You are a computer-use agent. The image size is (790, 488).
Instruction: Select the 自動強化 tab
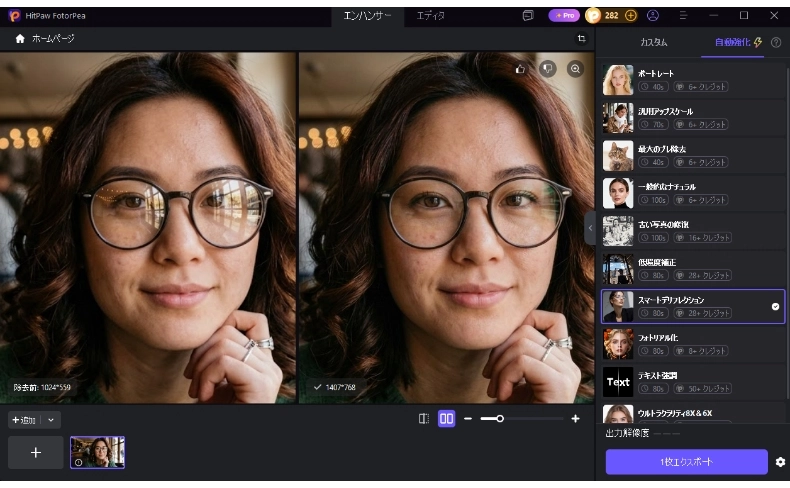click(x=733, y=42)
